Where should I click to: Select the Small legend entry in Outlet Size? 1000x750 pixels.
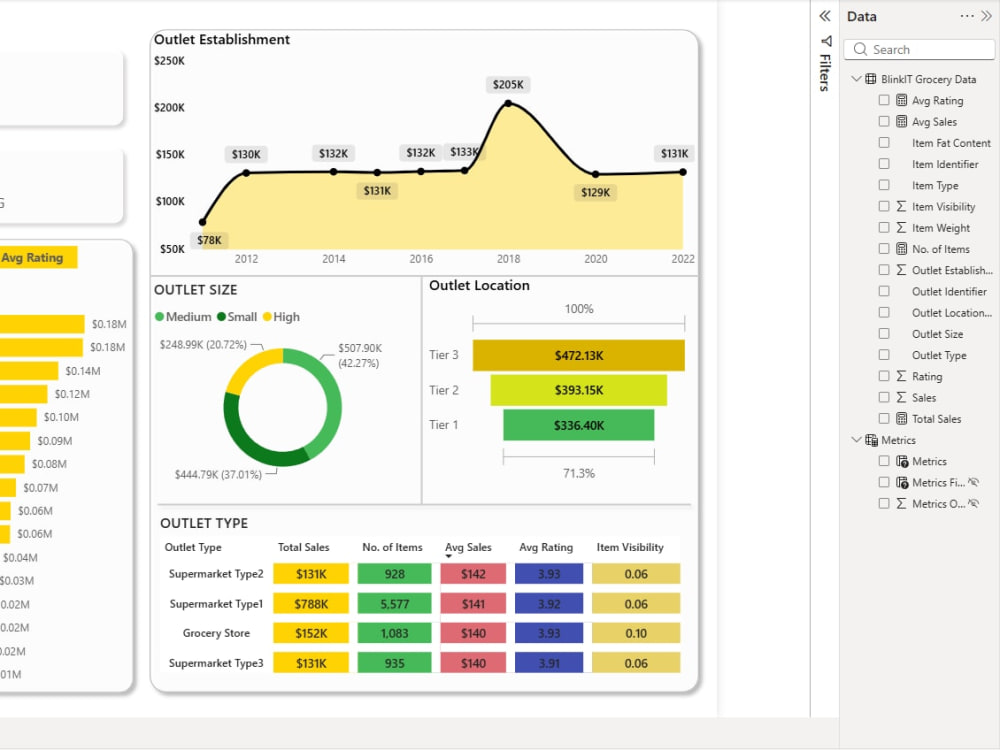click(237, 317)
